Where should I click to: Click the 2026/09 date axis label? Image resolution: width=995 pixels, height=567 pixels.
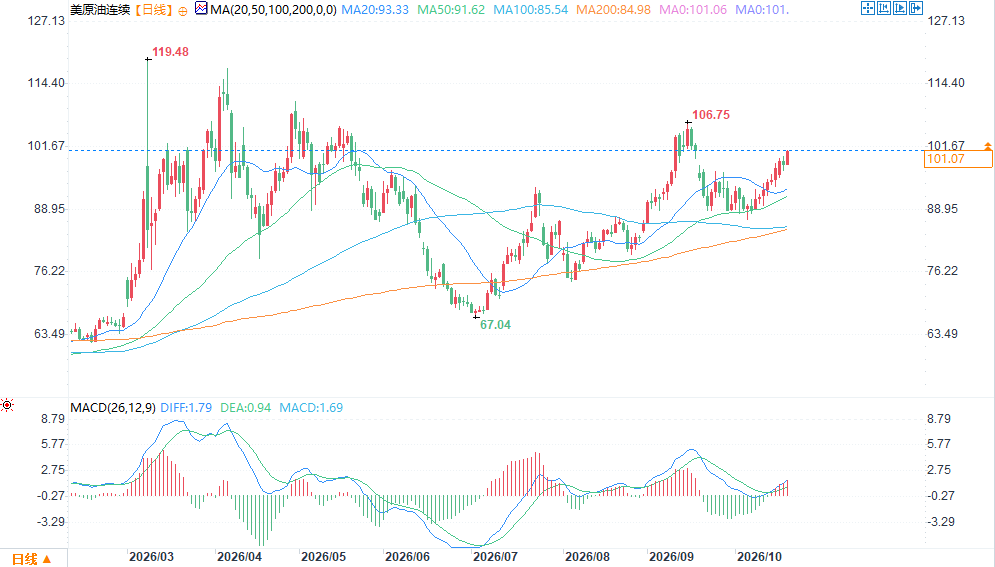pos(671,557)
